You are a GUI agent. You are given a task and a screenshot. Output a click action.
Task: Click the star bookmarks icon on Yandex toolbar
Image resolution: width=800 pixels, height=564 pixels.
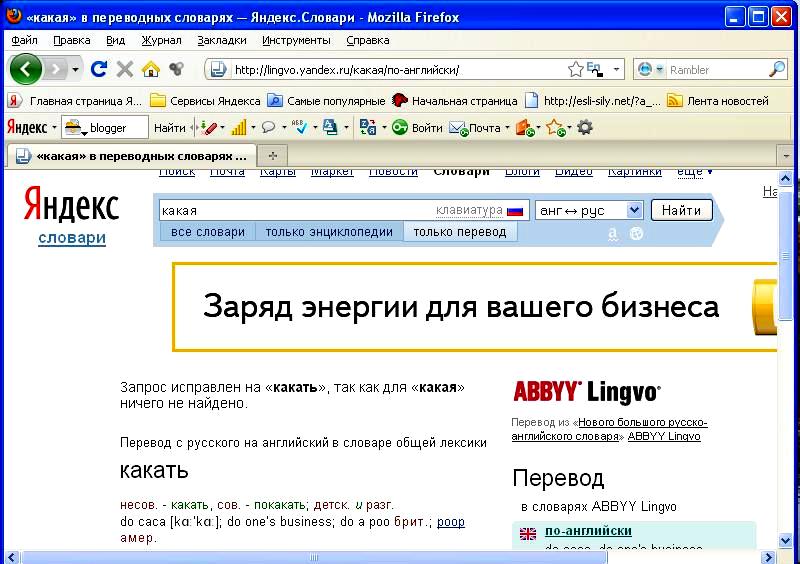coord(555,128)
